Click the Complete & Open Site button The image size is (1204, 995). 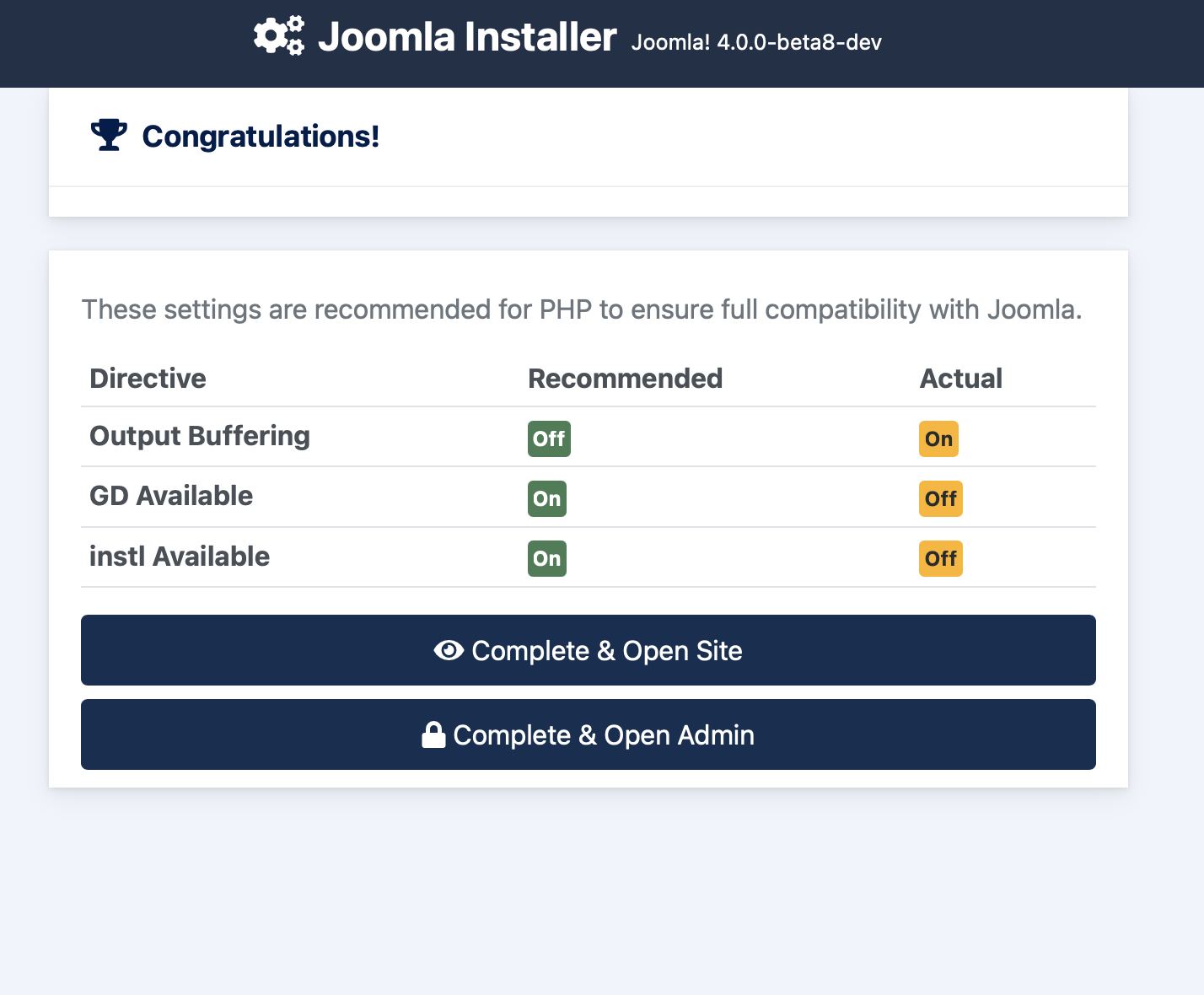(589, 650)
